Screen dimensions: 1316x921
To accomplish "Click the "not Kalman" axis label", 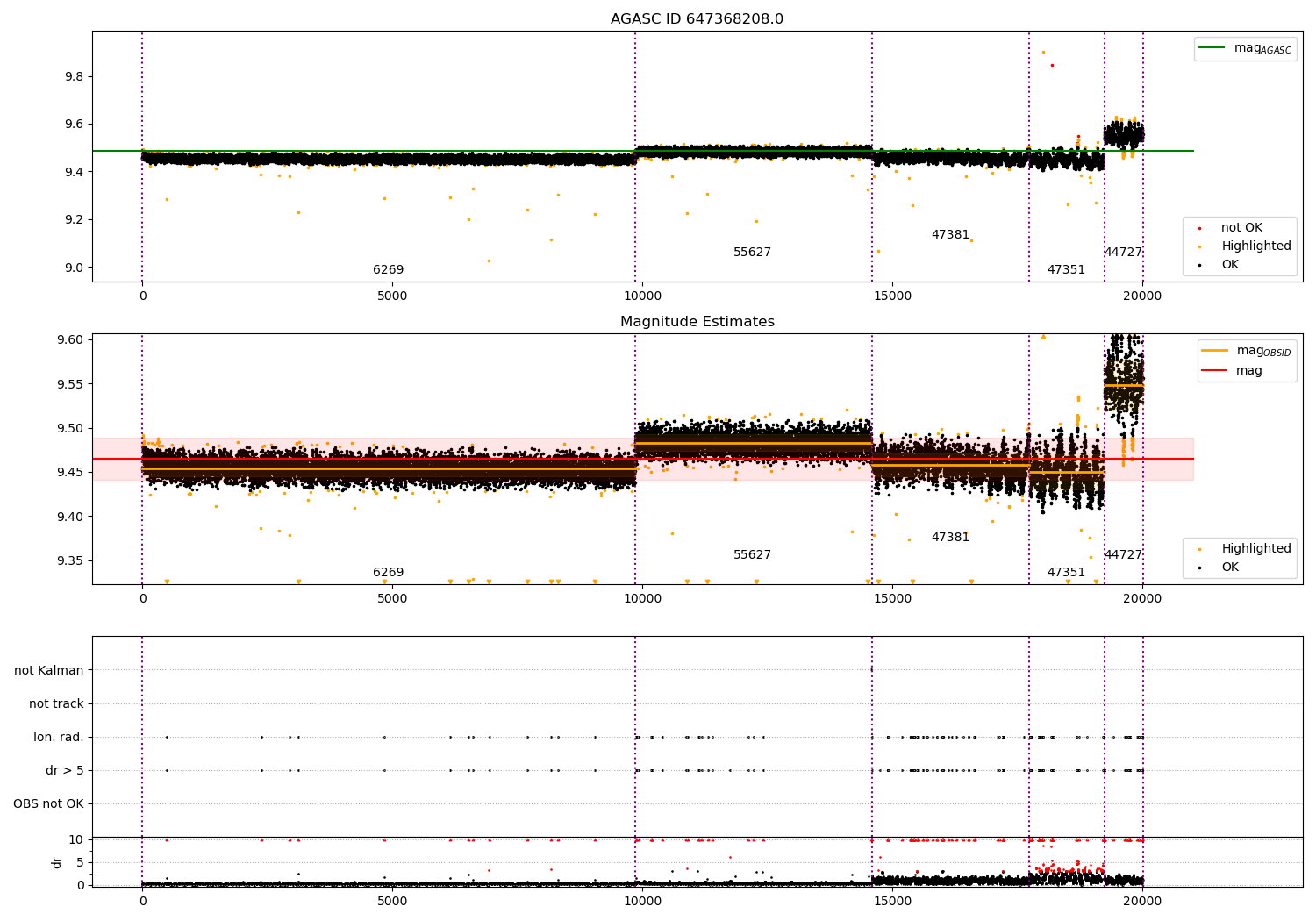I will [49, 670].
